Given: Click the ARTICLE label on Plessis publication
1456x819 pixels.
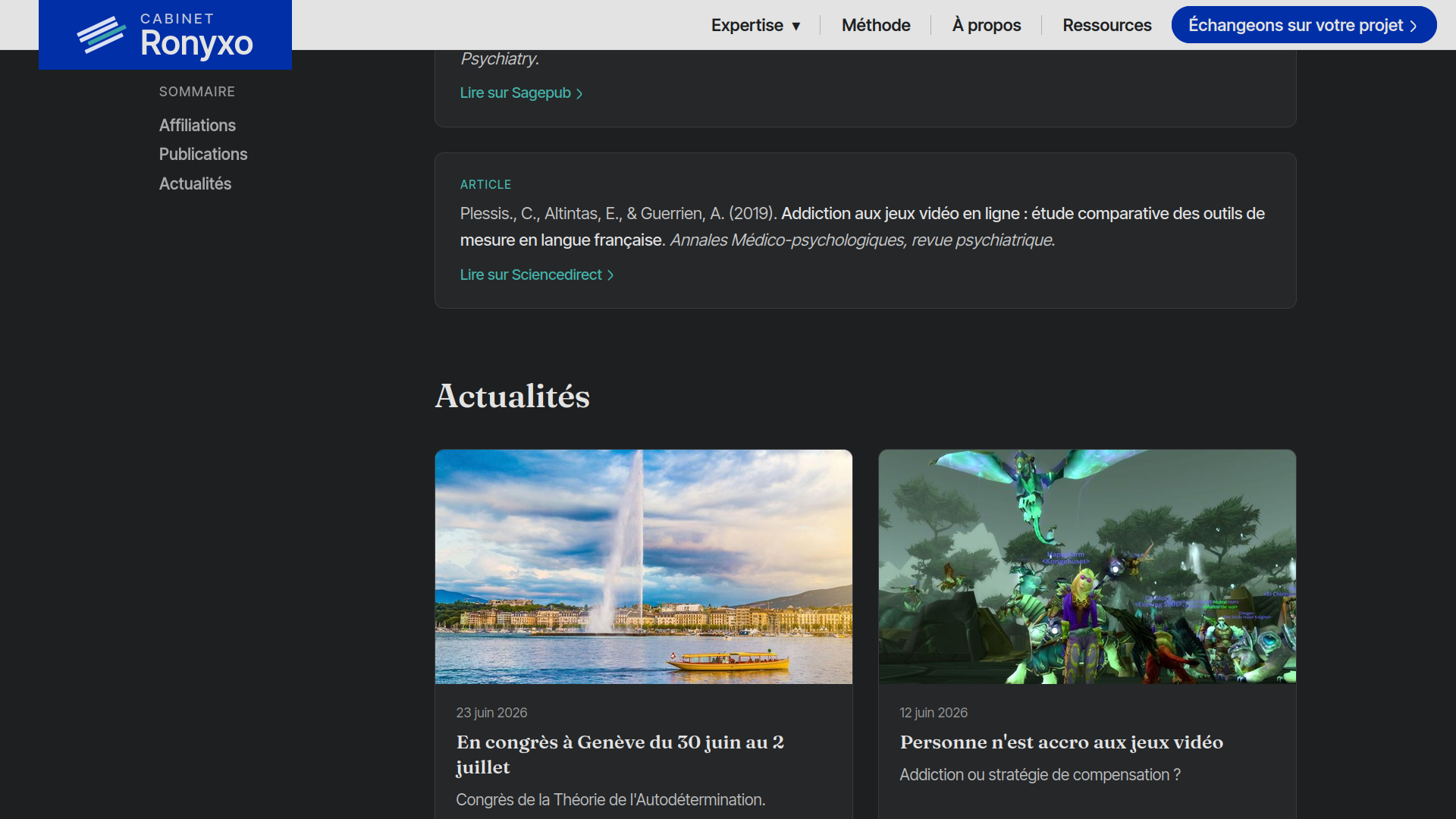Looking at the screenshot, I should [485, 184].
